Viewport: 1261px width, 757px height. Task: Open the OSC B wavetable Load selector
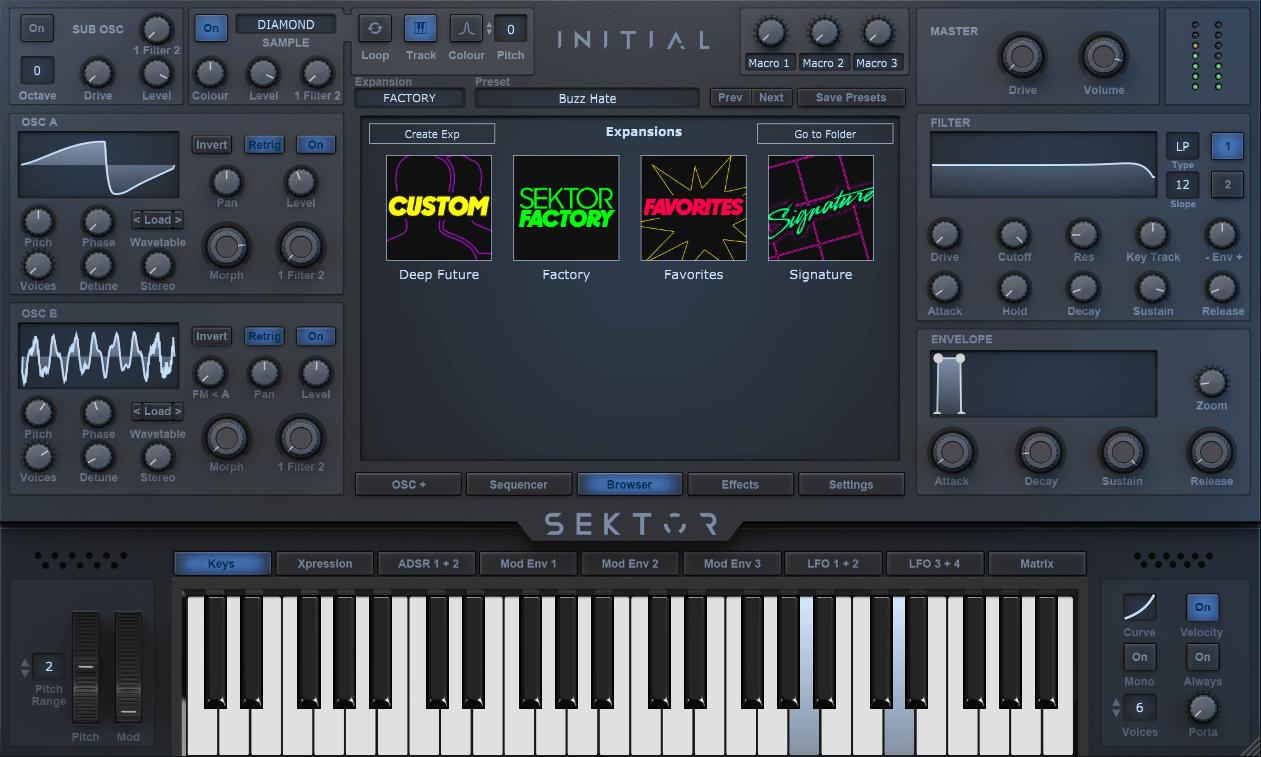tap(158, 411)
